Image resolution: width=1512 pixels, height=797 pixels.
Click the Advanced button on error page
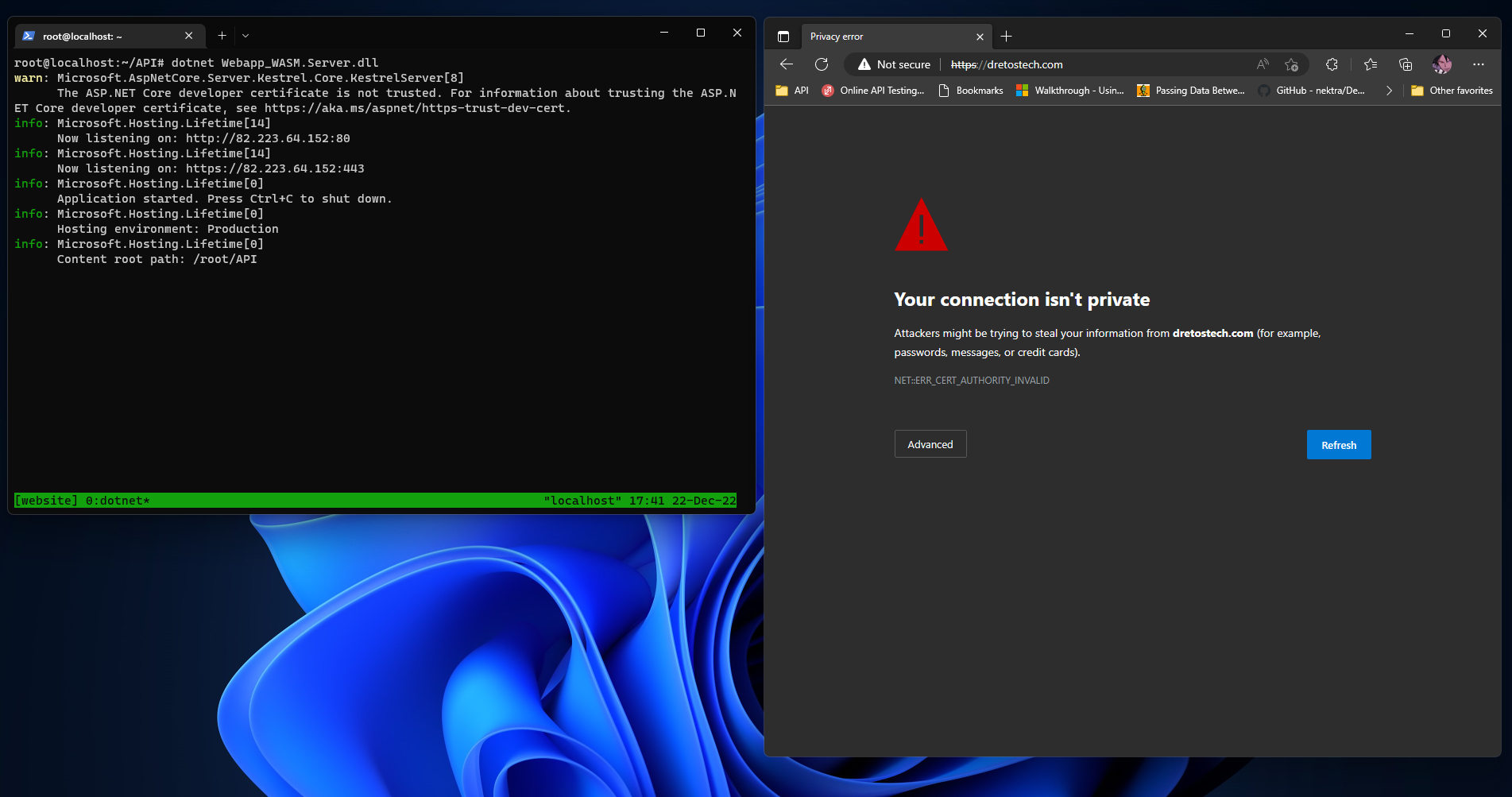tap(930, 444)
